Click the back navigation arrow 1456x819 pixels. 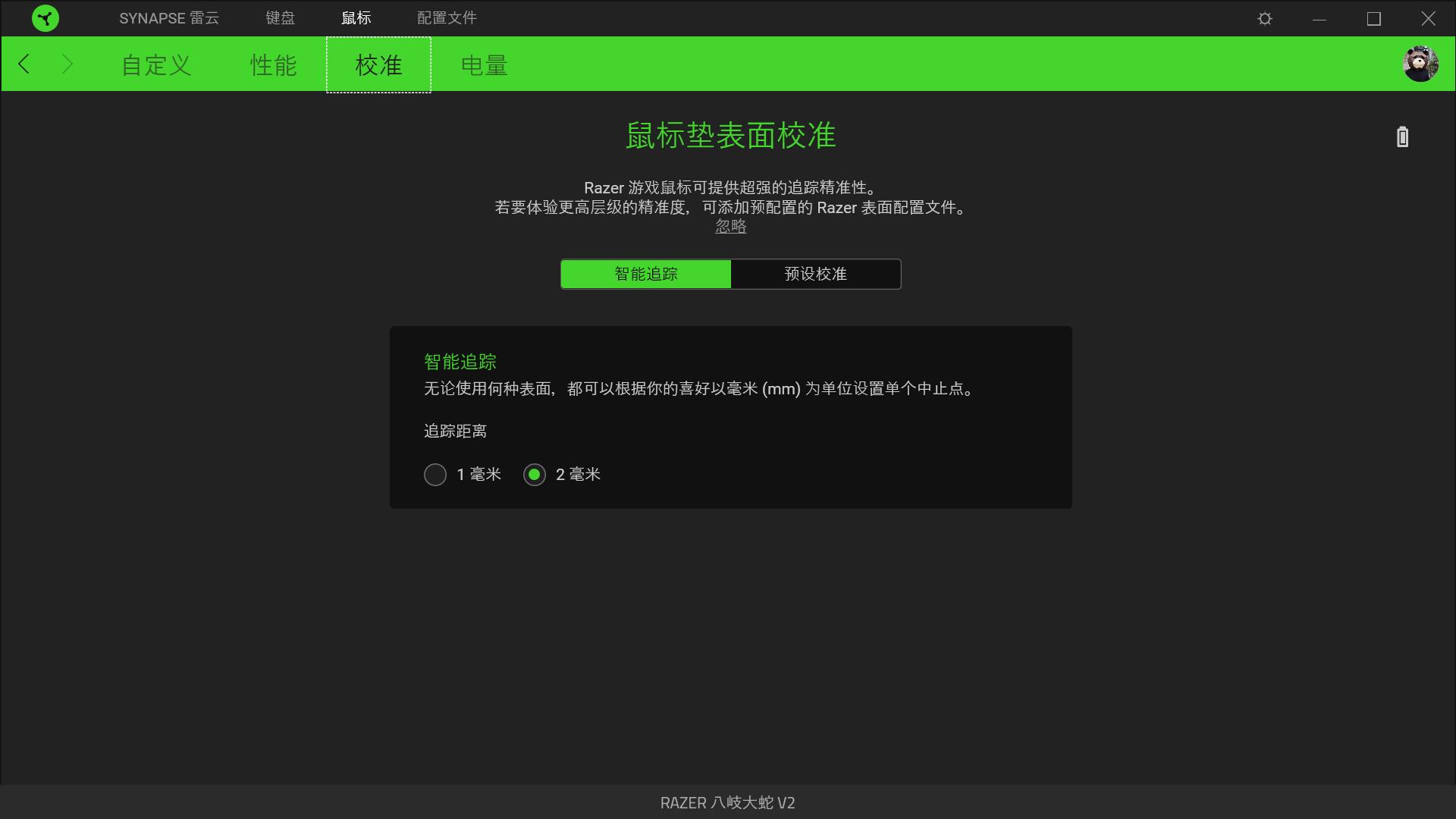24,64
